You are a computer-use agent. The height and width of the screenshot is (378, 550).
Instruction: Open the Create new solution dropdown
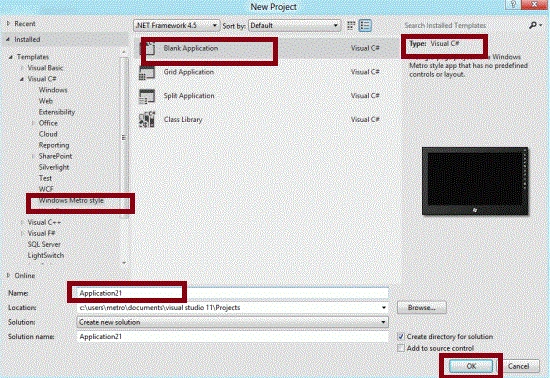click(x=232, y=322)
